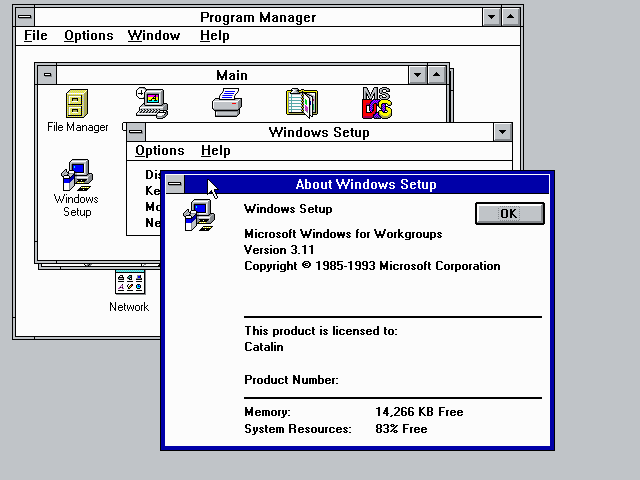640x480 pixels.
Task: Click the Main group title bar
Action: pyautogui.click(x=232, y=75)
